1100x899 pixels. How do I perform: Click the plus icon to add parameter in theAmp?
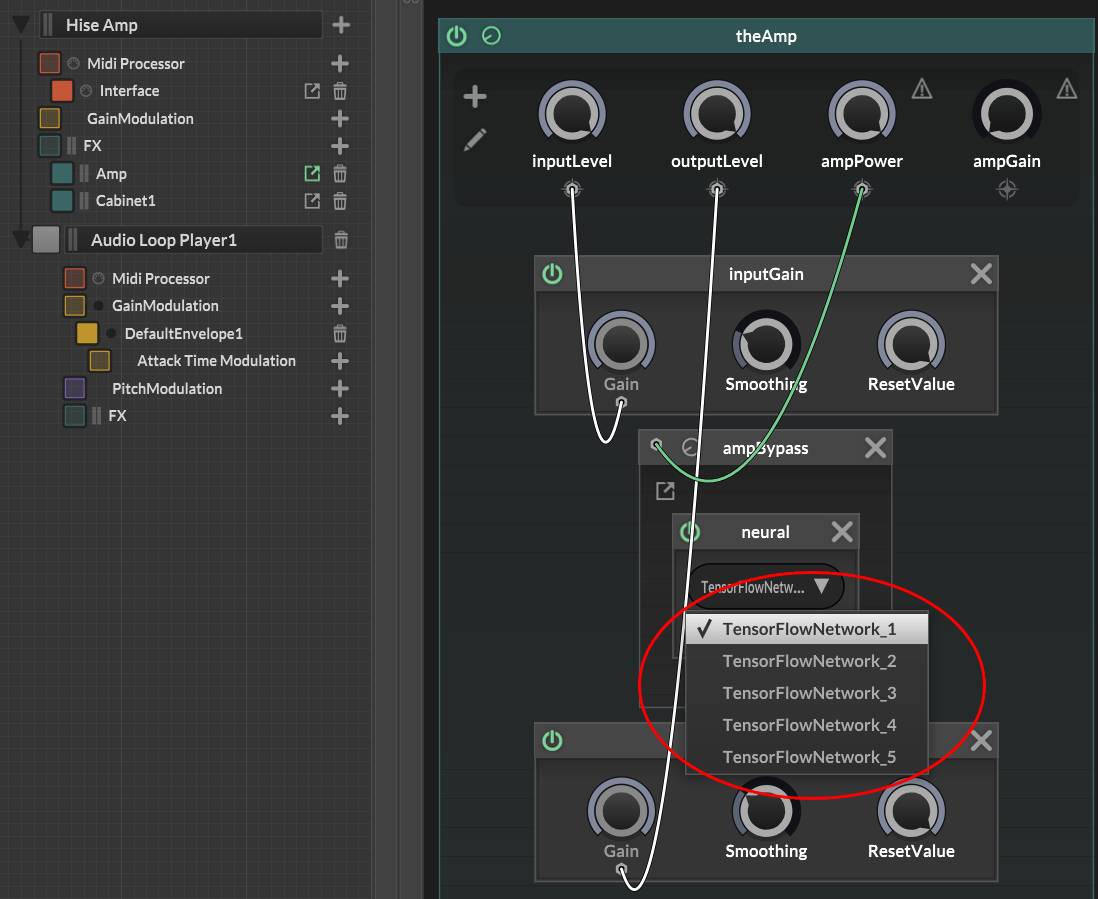(x=475, y=97)
